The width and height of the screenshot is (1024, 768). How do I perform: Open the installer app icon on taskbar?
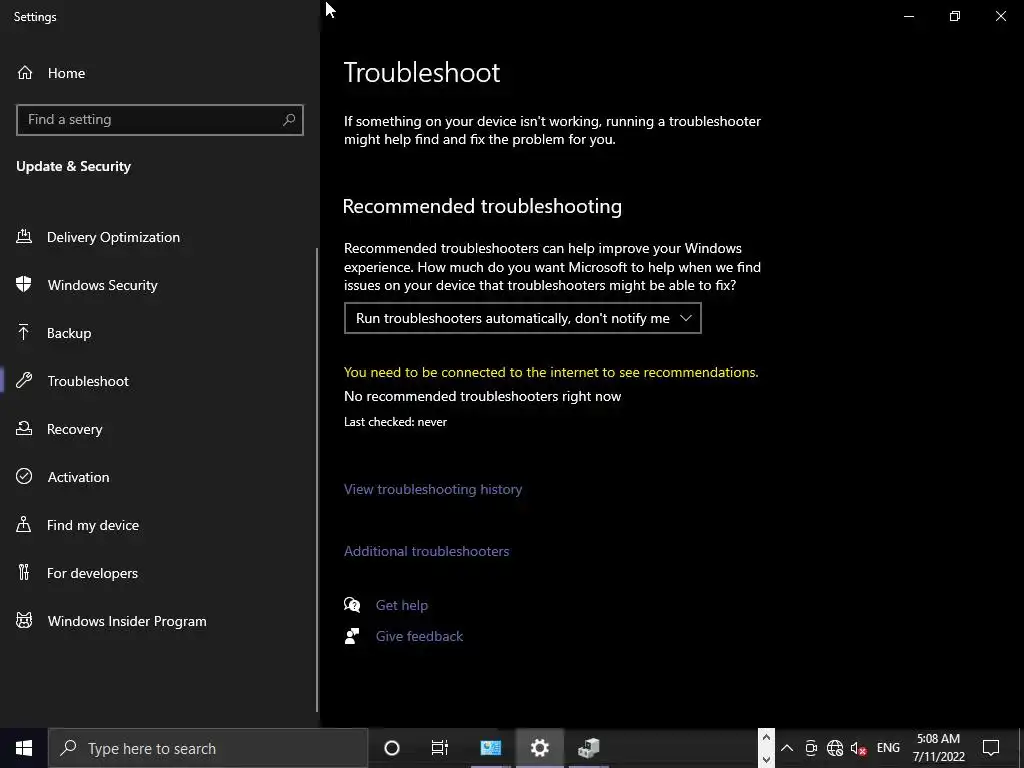[x=588, y=748]
